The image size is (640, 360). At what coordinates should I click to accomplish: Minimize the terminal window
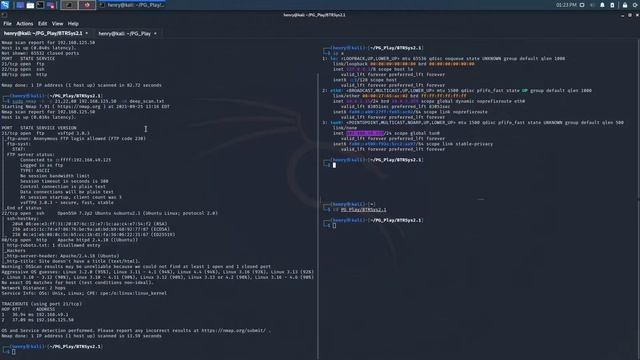pos(622,15)
